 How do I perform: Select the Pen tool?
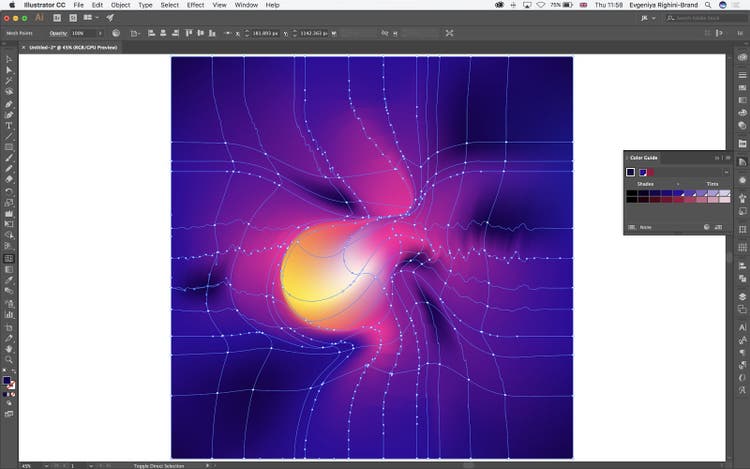[x=9, y=104]
